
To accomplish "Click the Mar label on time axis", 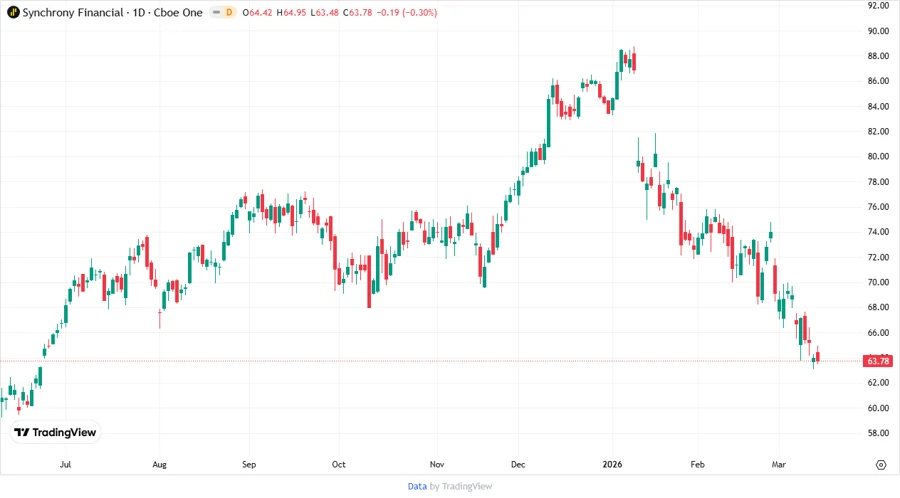I will point(778,464).
